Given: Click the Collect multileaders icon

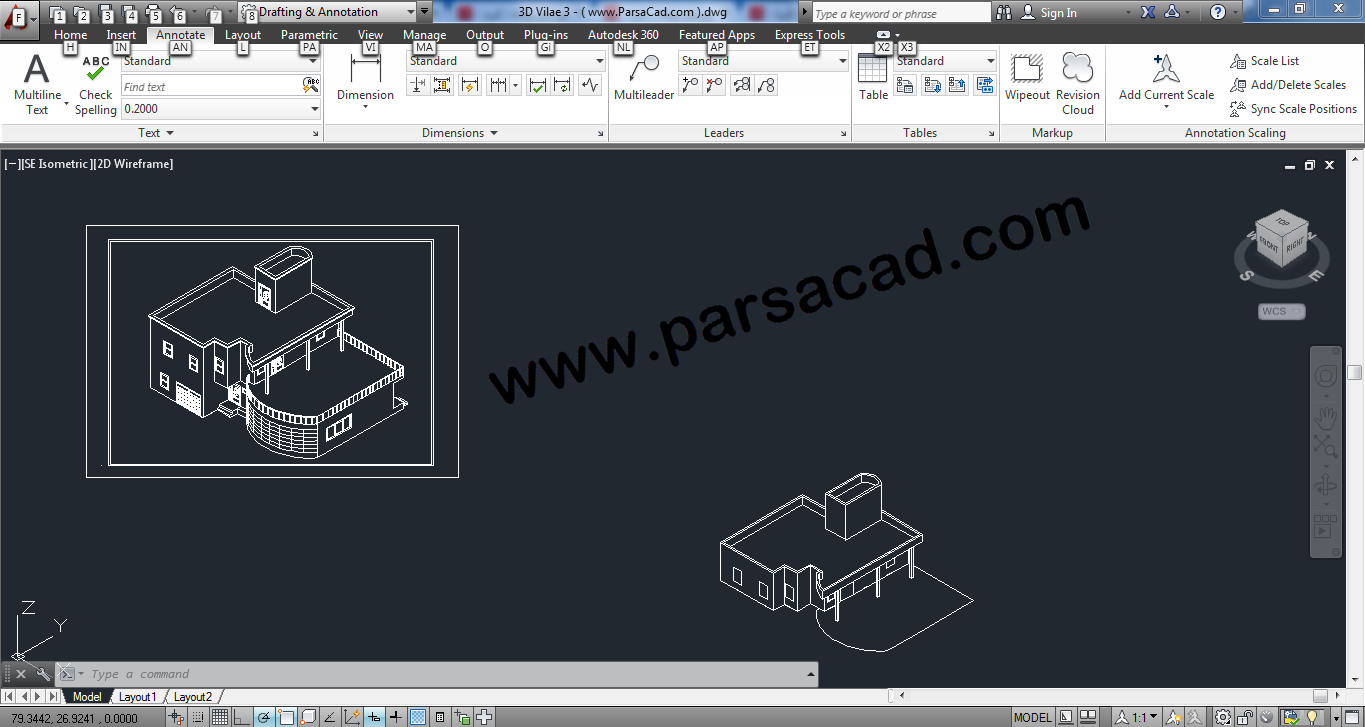Looking at the screenshot, I should (x=766, y=86).
